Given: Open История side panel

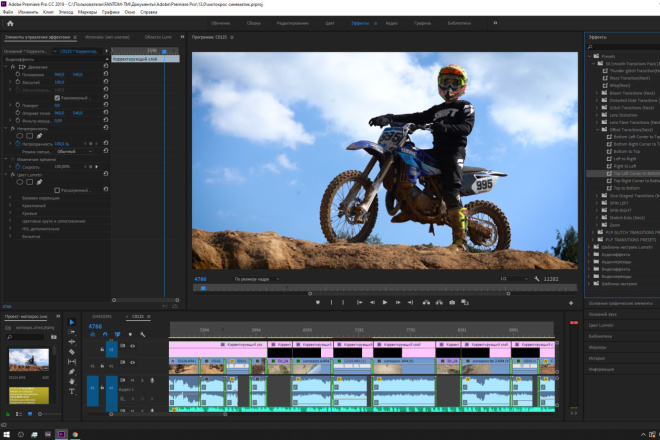Looking at the screenshot, I should point(596,358).
